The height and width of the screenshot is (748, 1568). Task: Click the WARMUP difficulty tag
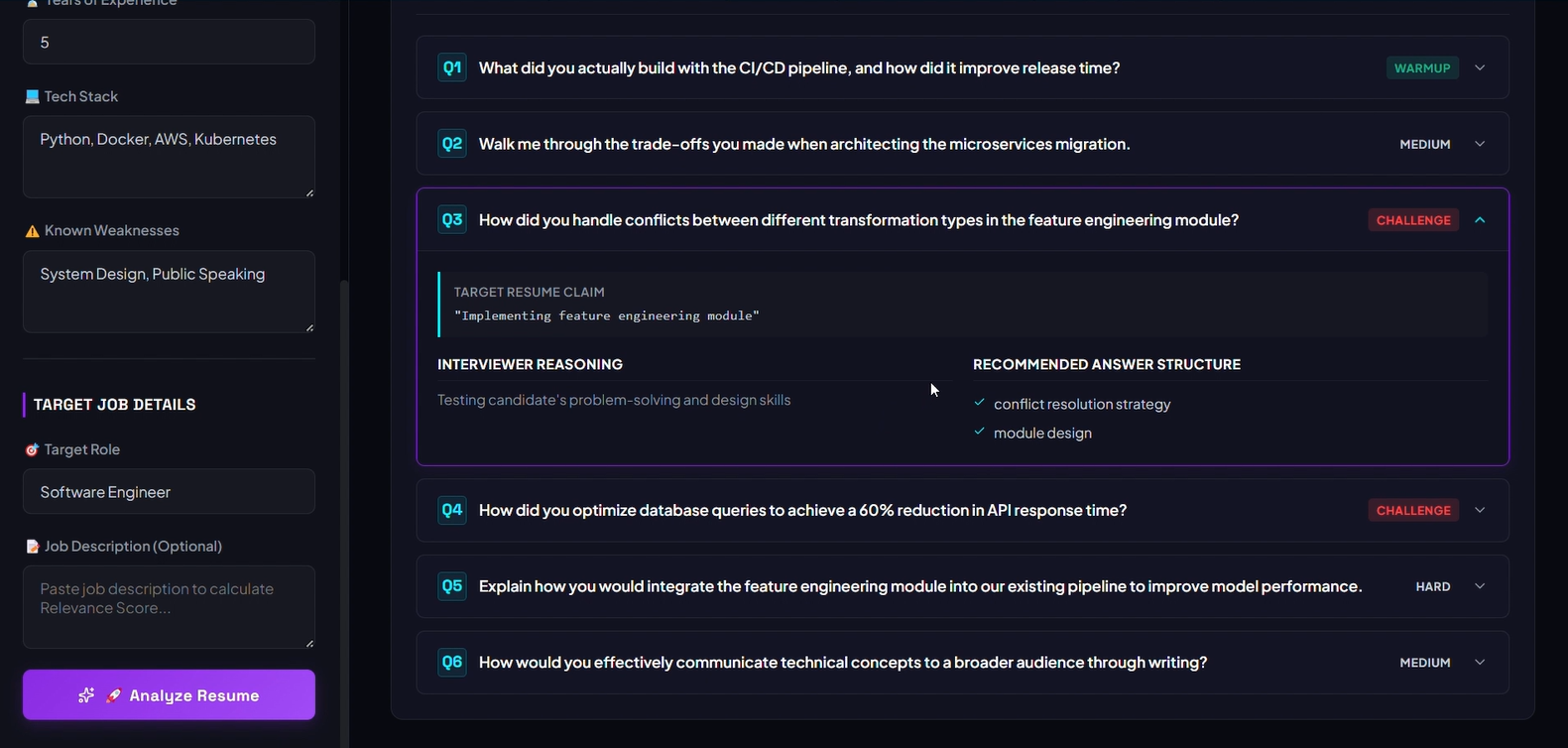click(x=1422, y=67)
